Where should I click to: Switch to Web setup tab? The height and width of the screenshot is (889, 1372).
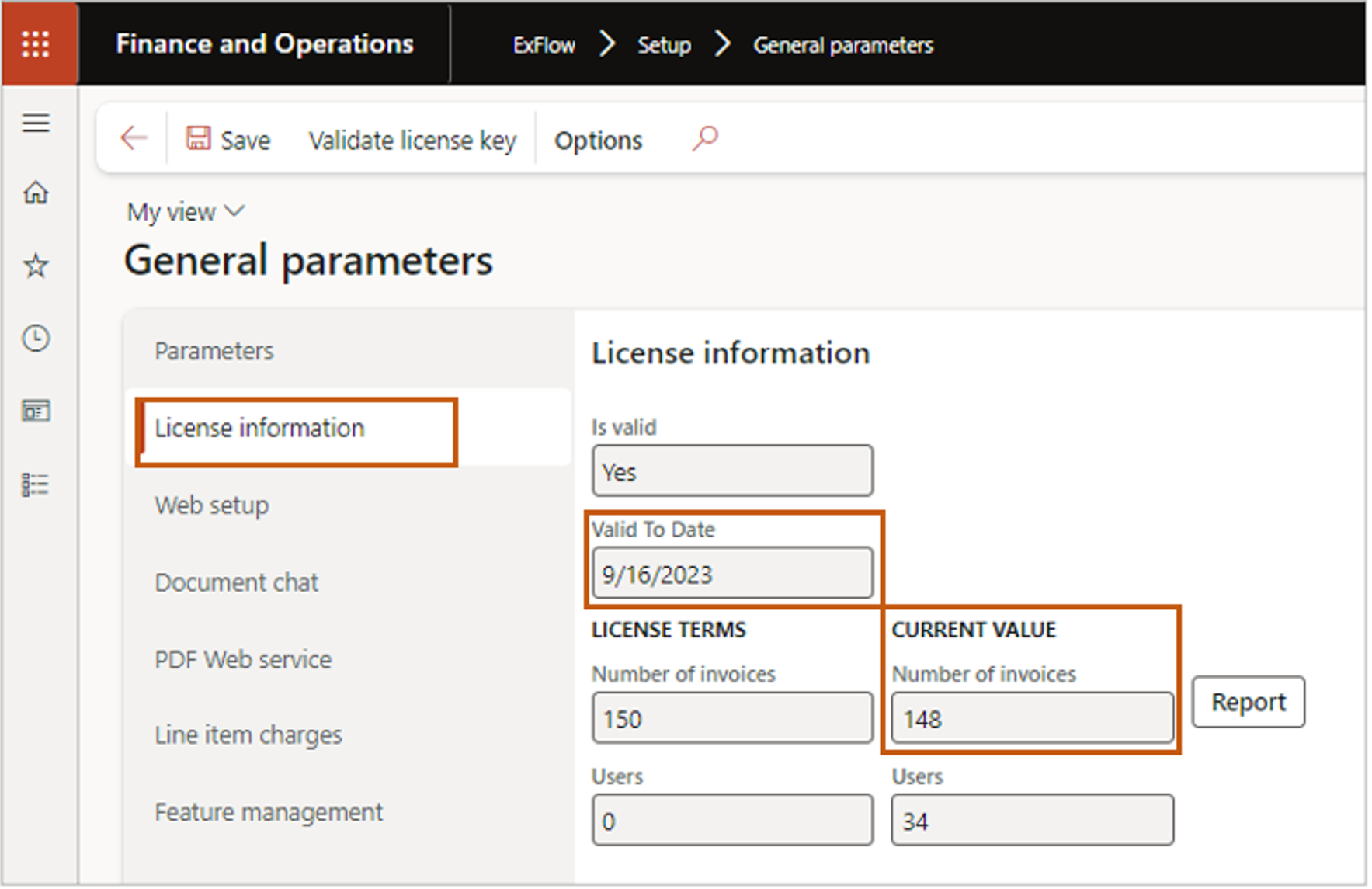pyautogui.click(x=212, y=505)
